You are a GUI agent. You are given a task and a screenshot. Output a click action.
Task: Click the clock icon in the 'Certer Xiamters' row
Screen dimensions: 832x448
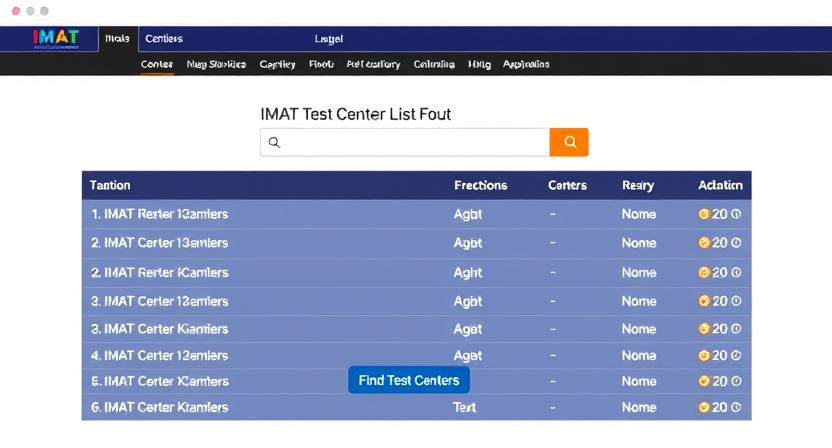[736, 381]
